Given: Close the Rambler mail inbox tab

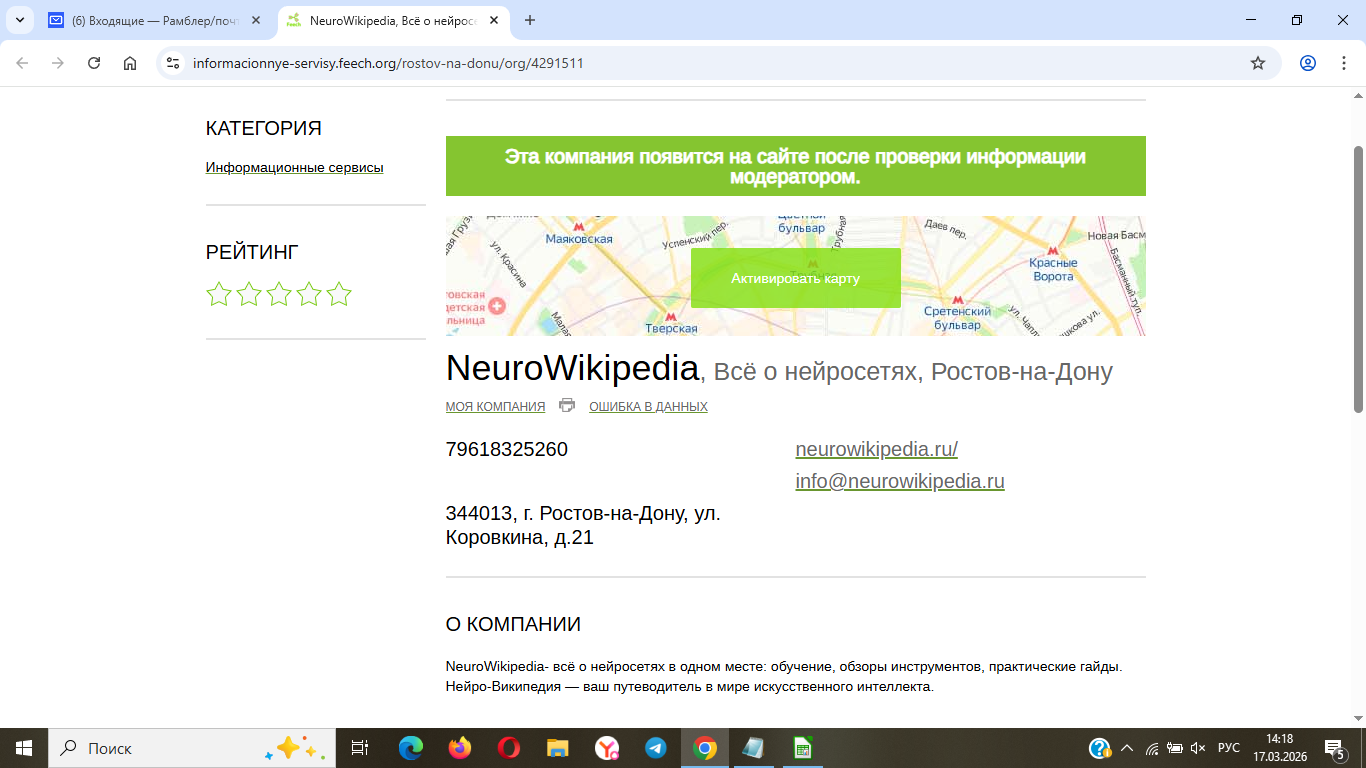Looking at the screenshot, I should pyautogui.click(x=256, y=20).
